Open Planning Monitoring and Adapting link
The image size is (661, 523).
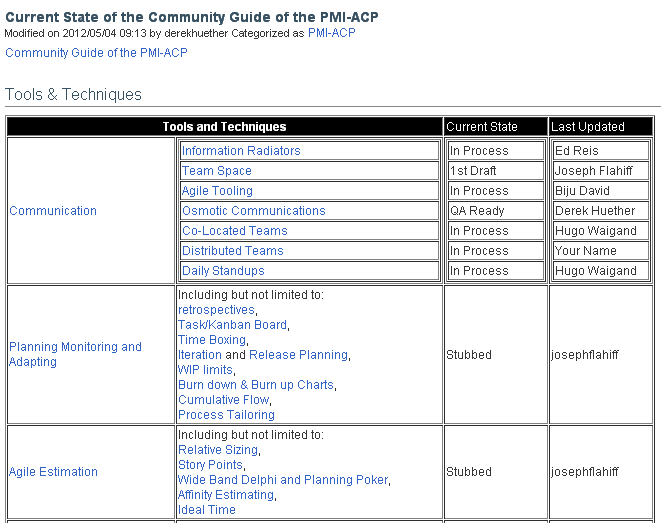(x=75, y=354)
